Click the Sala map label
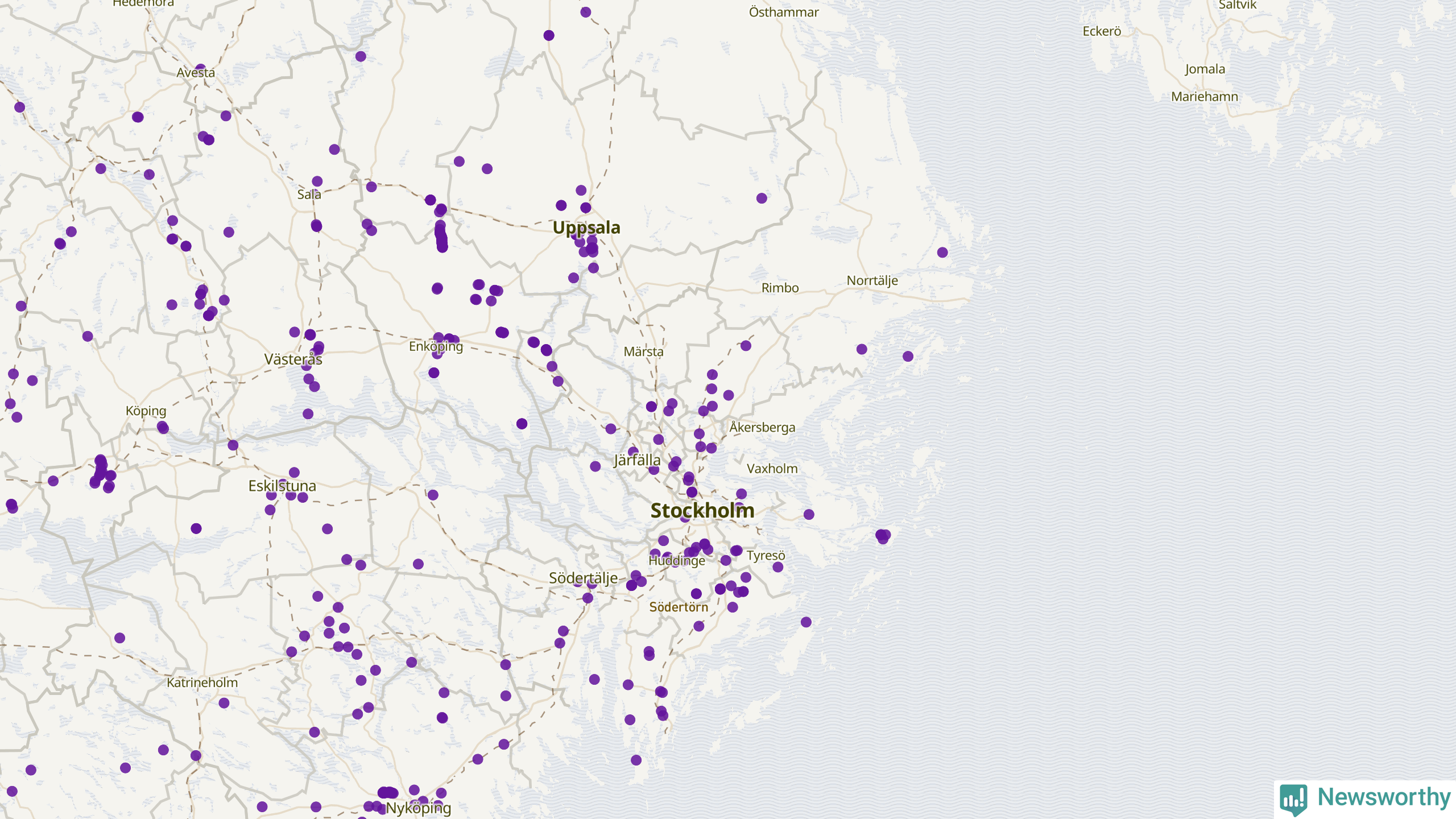The width and height of the screenshot is (1456, 819). (x=309, y=195)
